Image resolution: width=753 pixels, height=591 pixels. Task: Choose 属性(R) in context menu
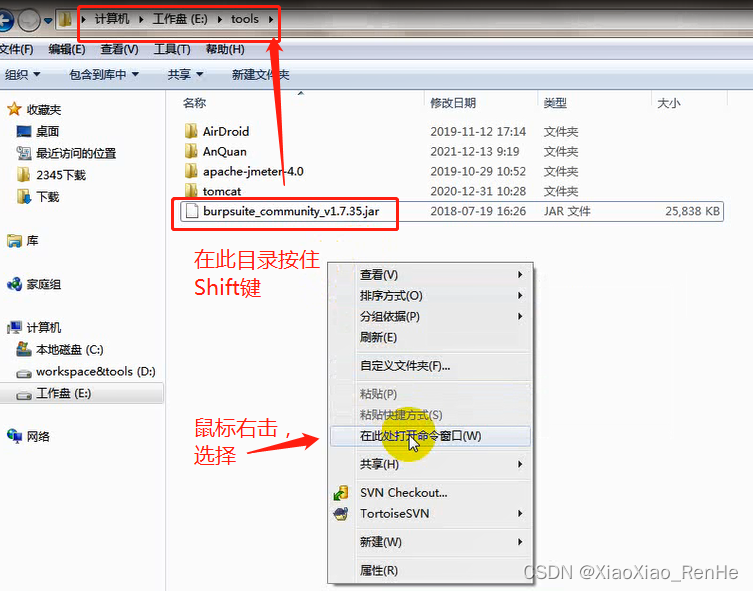pos(430,570)
